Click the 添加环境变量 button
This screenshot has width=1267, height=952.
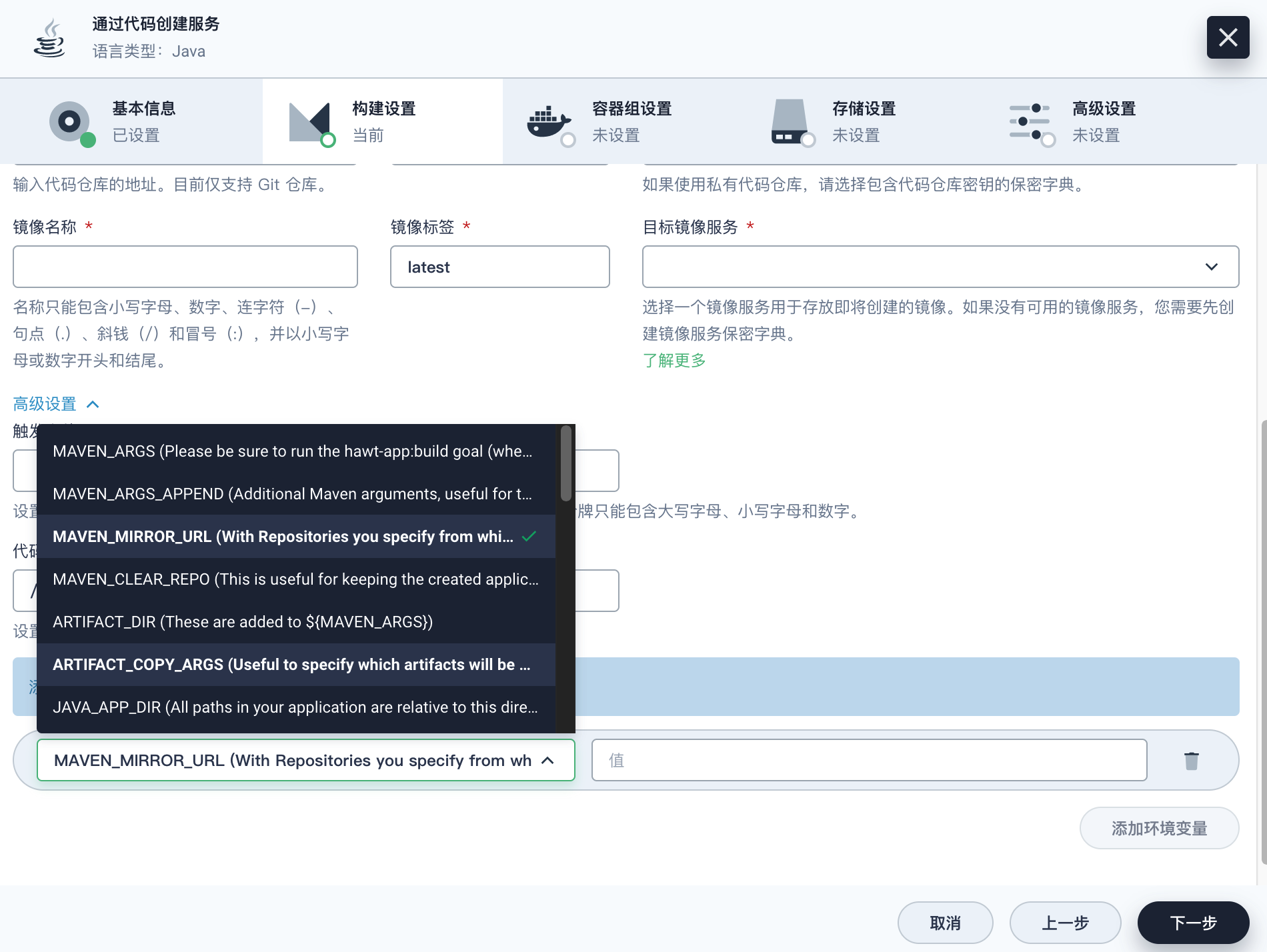pos(1160,828)
